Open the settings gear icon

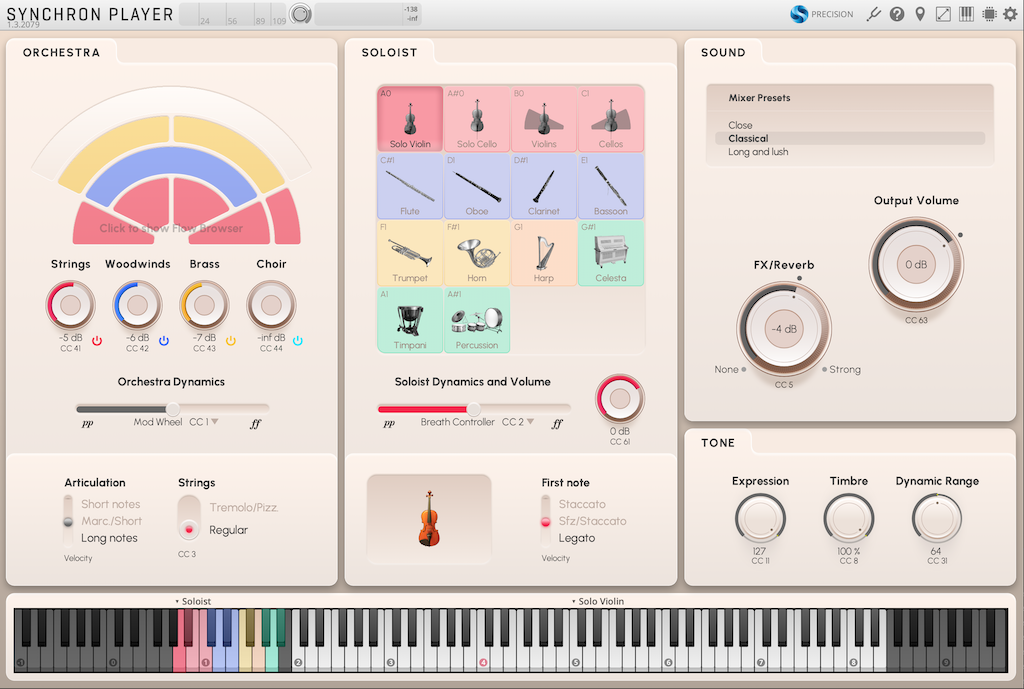pos(1010,14)
